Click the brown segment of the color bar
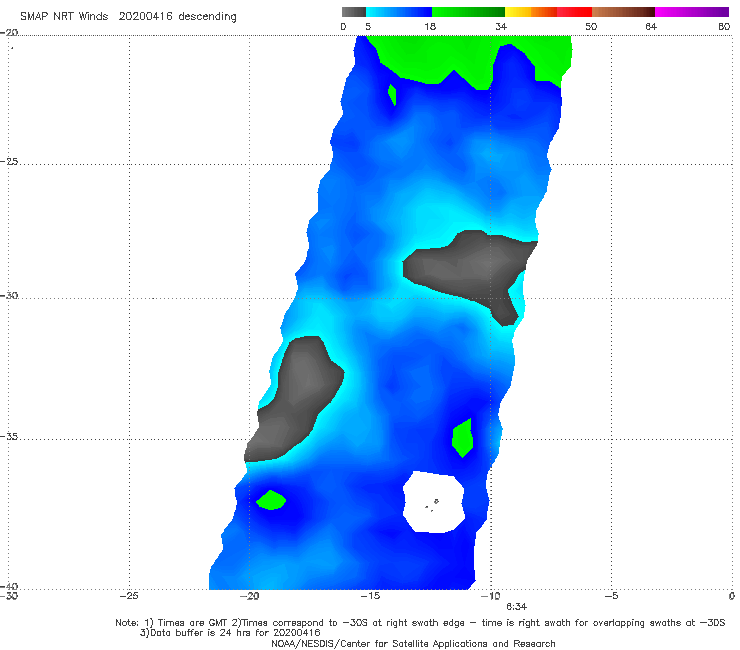Viewport: 740px width, 650px height. pyautogui.click(x=623, y=12)
